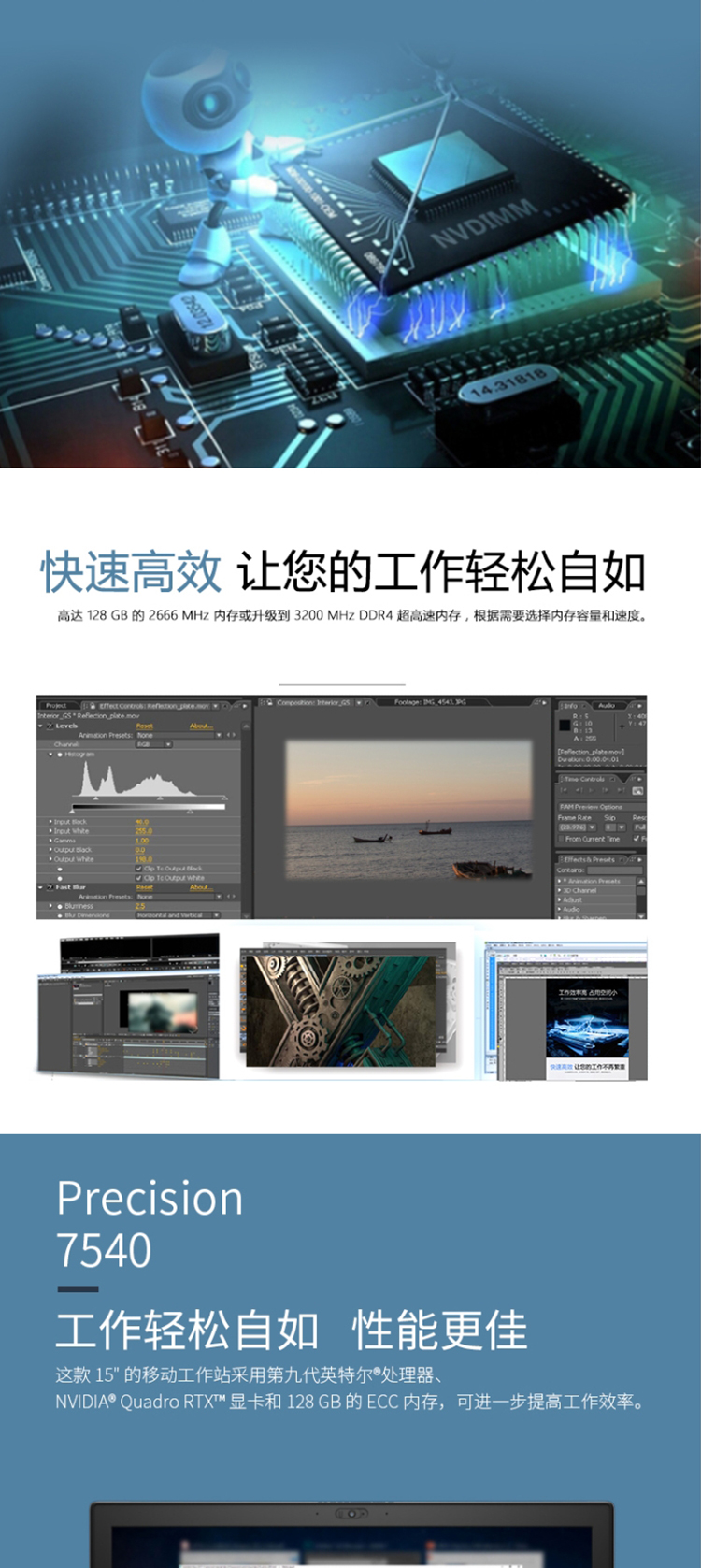Open the Channel RGB dropdown

(x=154, y=744)
